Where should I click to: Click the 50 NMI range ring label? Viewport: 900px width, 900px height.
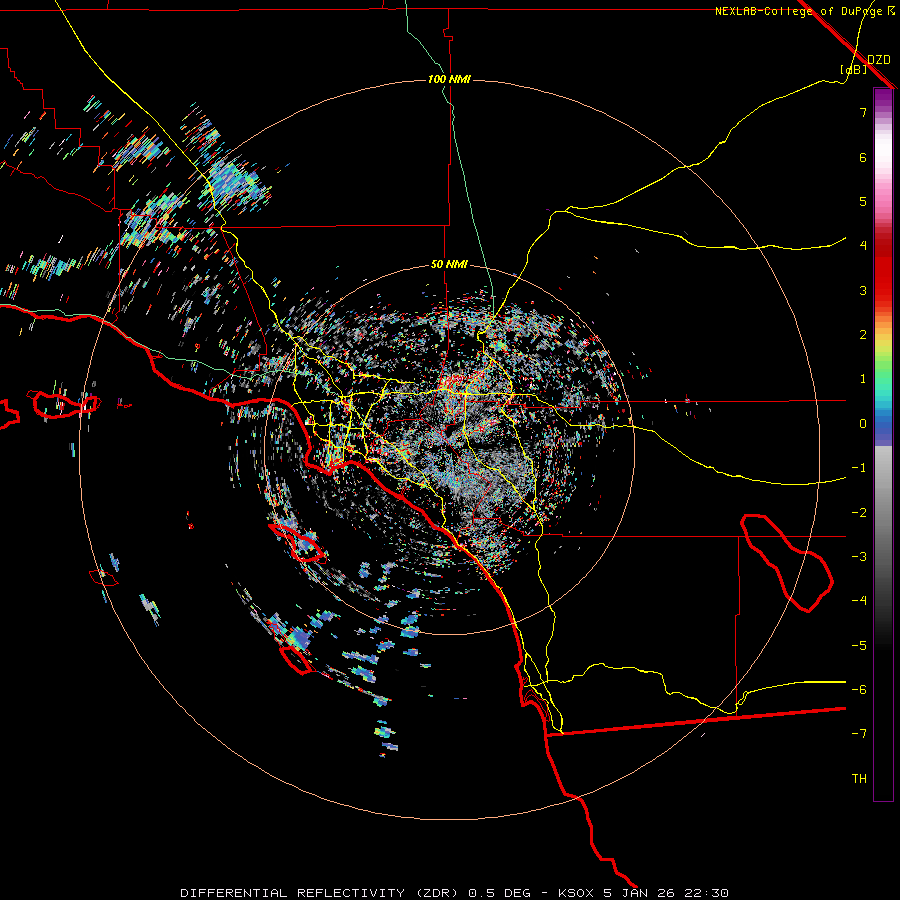[x=449, y=265]
